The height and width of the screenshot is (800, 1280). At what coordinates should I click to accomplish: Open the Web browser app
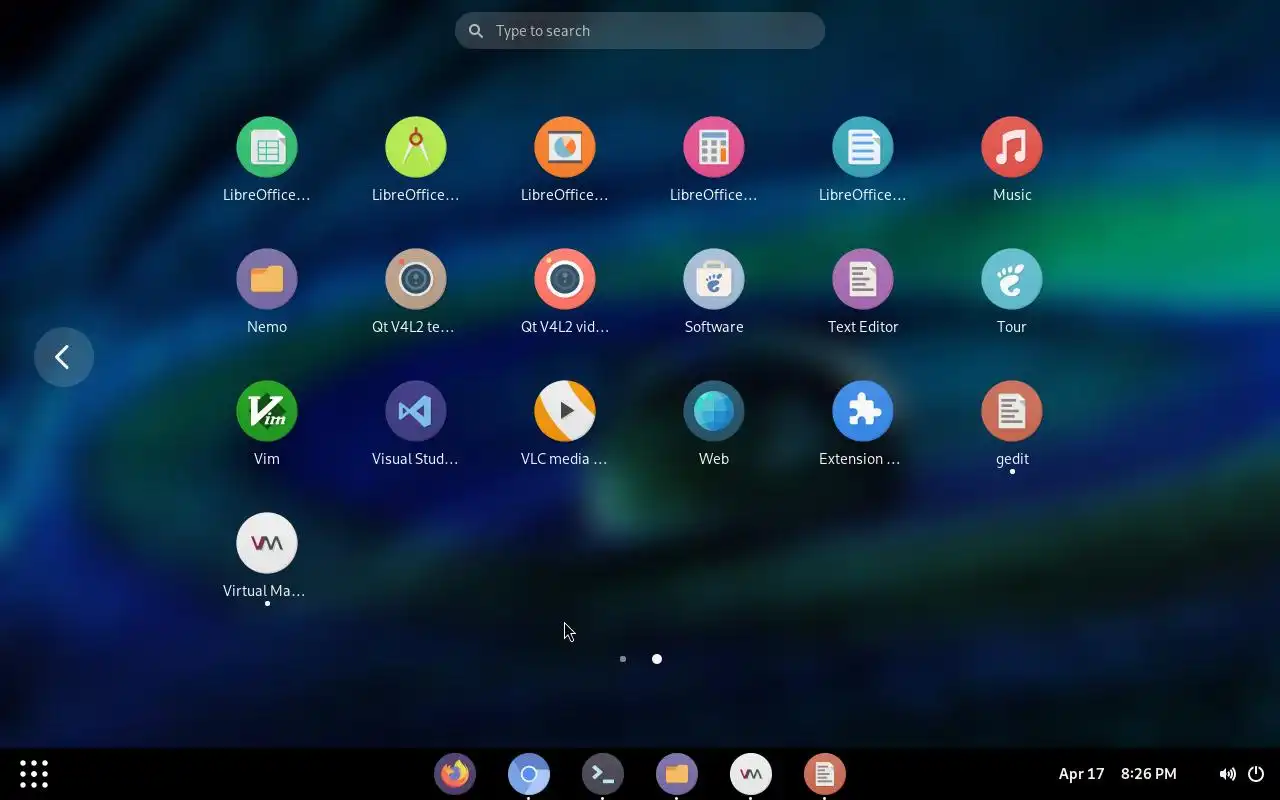pyautogui.click(x=714, y=411)
